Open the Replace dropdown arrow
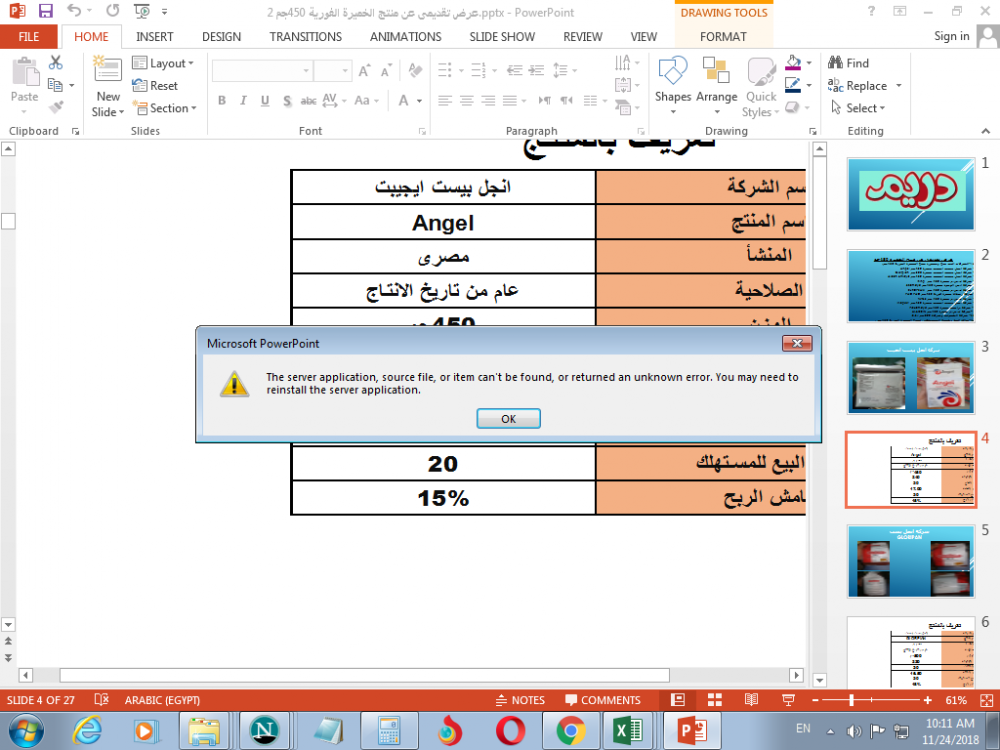1000x750 pixels. point(899,85)
